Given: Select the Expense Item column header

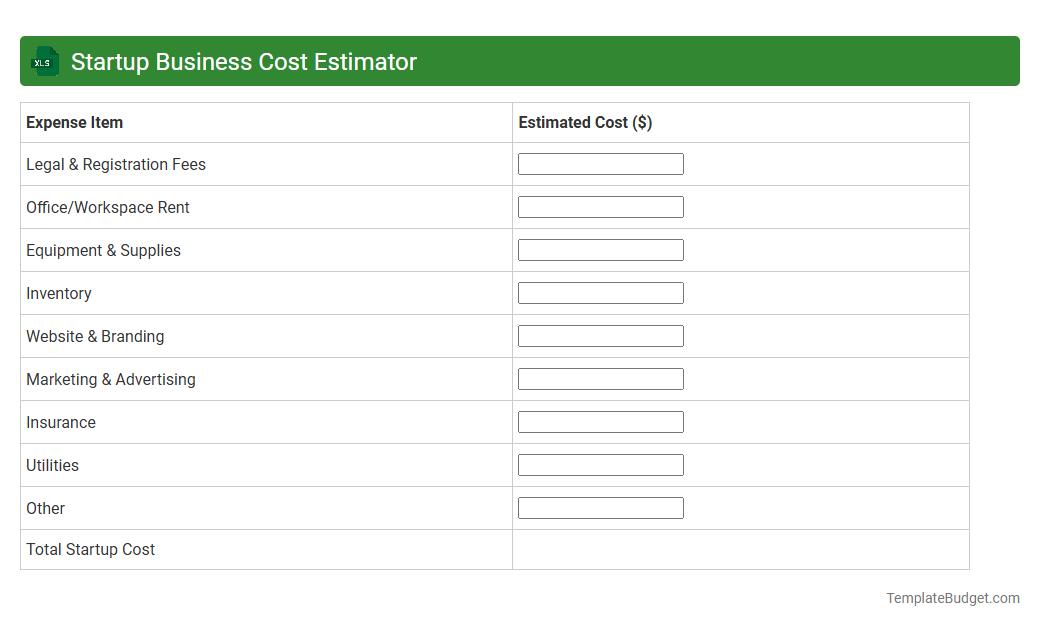Looking at the screenshot, I should 74,122.
